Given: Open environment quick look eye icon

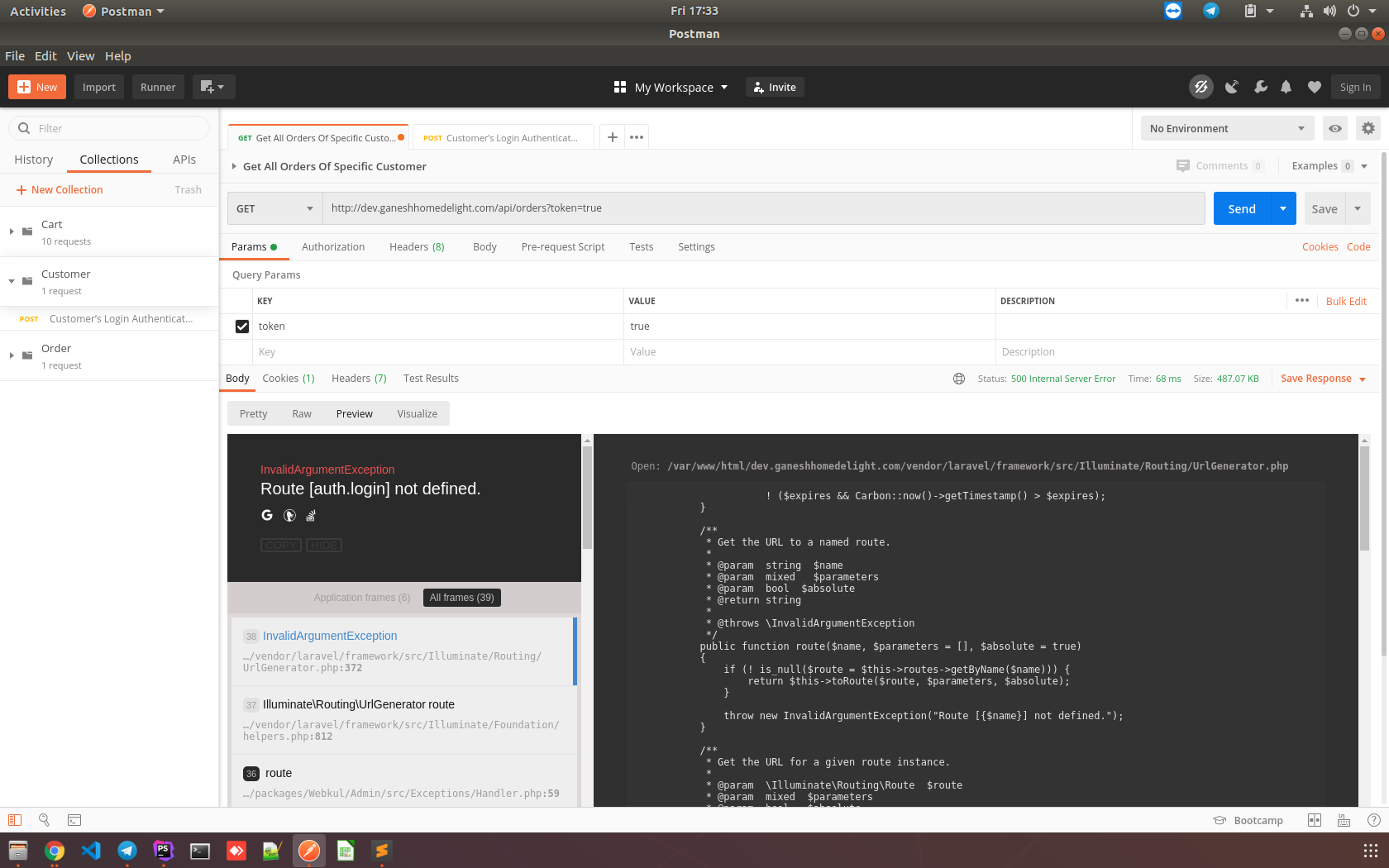Looking at the screenshot, I should tap(1334, 128).
